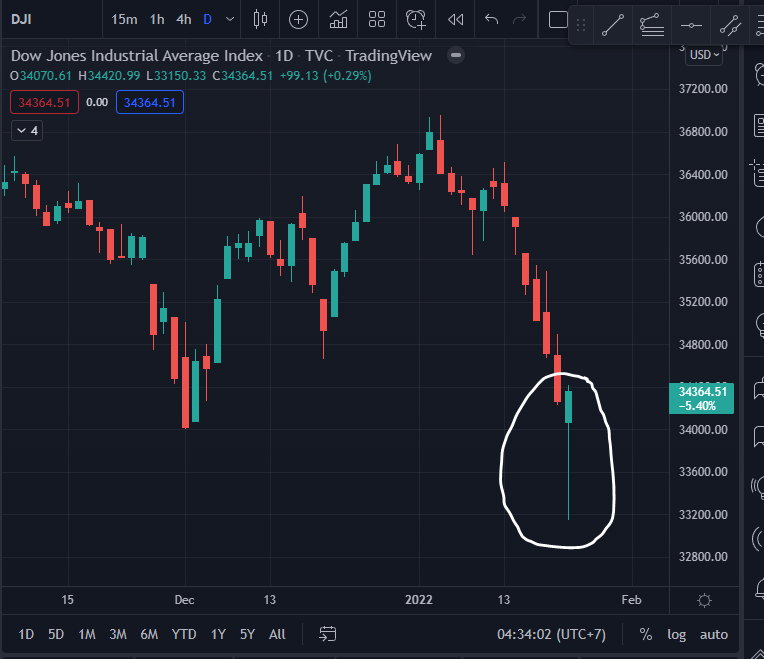
Task: Select the Fib retracement tool
Action: (651, 25)
